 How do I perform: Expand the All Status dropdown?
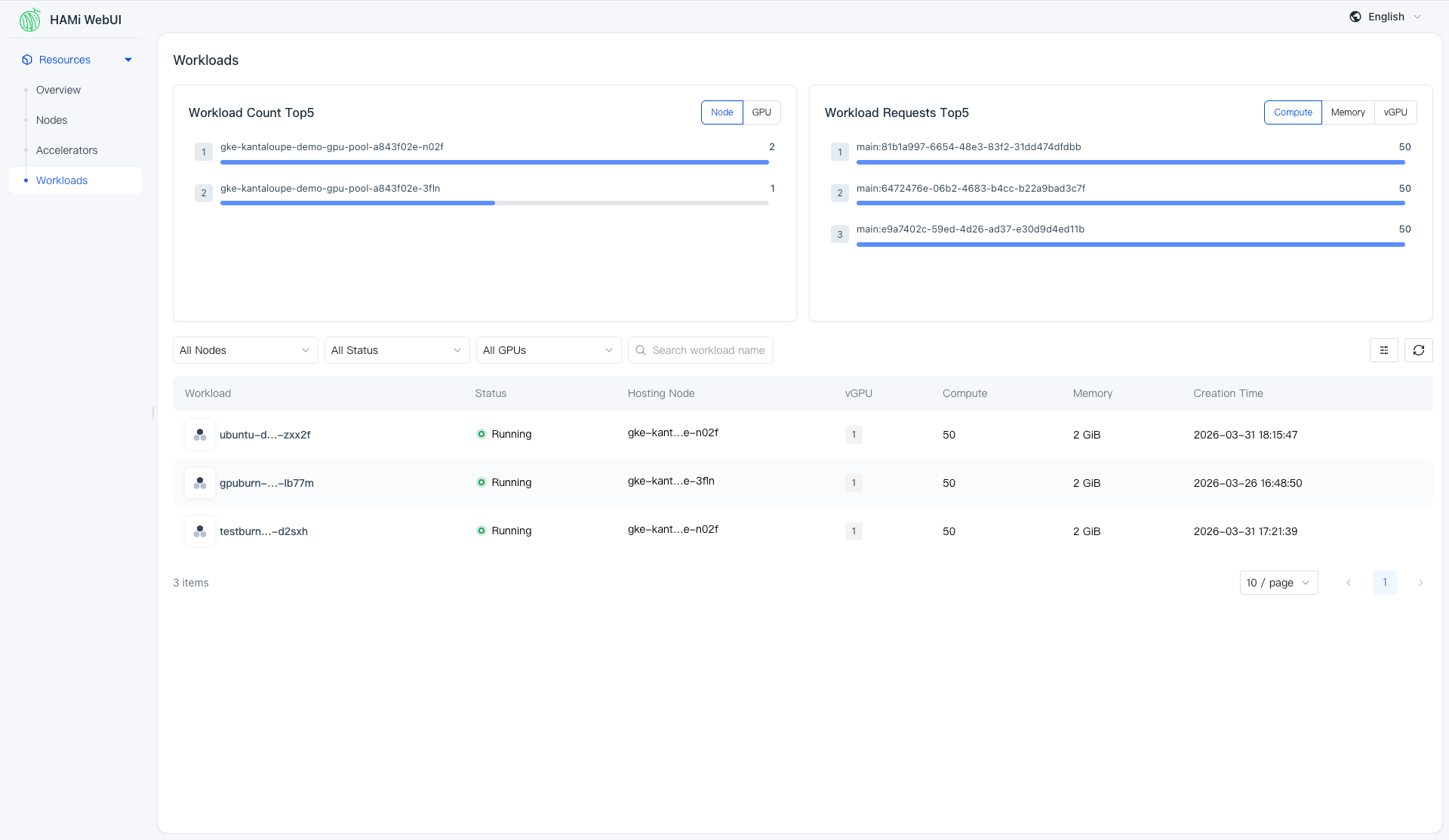tap(396, 349)
